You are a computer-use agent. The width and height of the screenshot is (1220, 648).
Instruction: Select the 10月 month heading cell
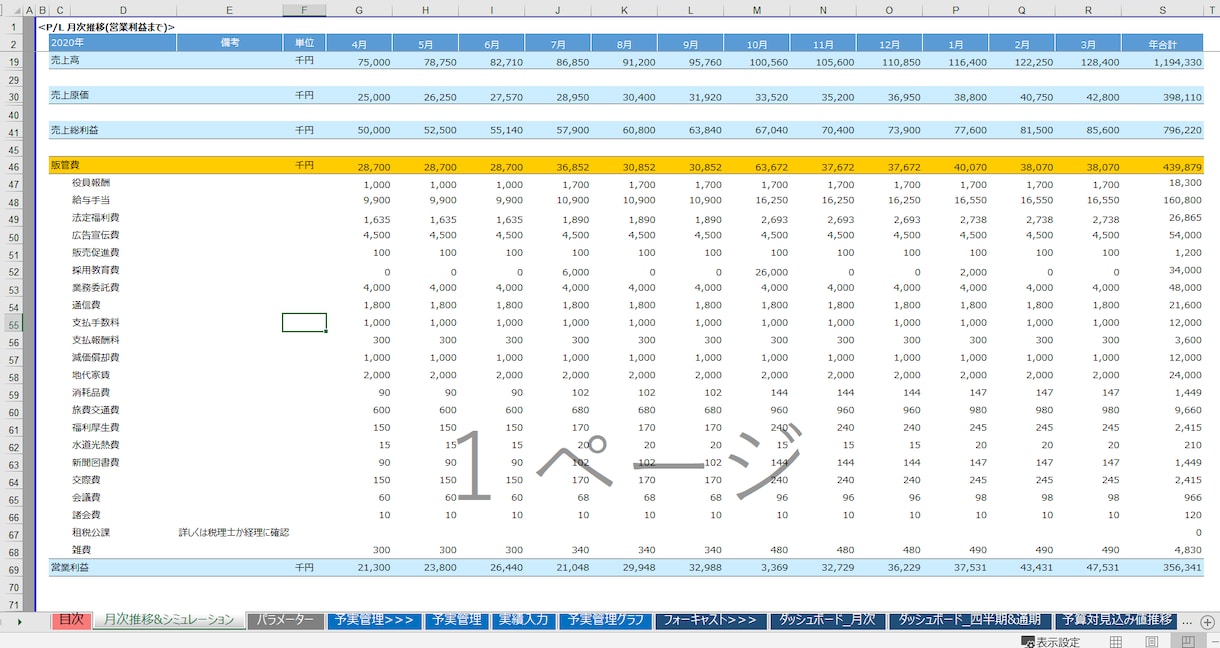click(757, 43)
